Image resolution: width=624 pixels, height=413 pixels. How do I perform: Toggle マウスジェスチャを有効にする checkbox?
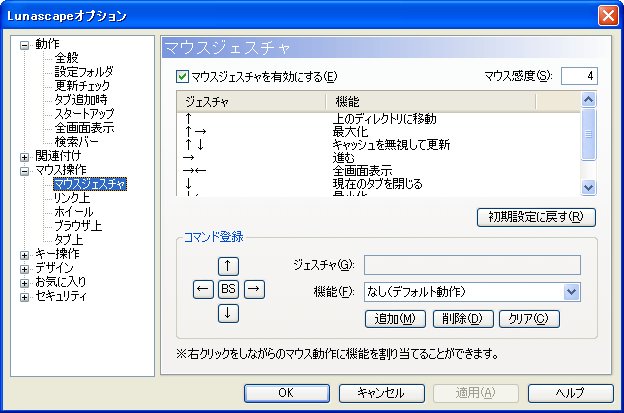coord(182,76)
